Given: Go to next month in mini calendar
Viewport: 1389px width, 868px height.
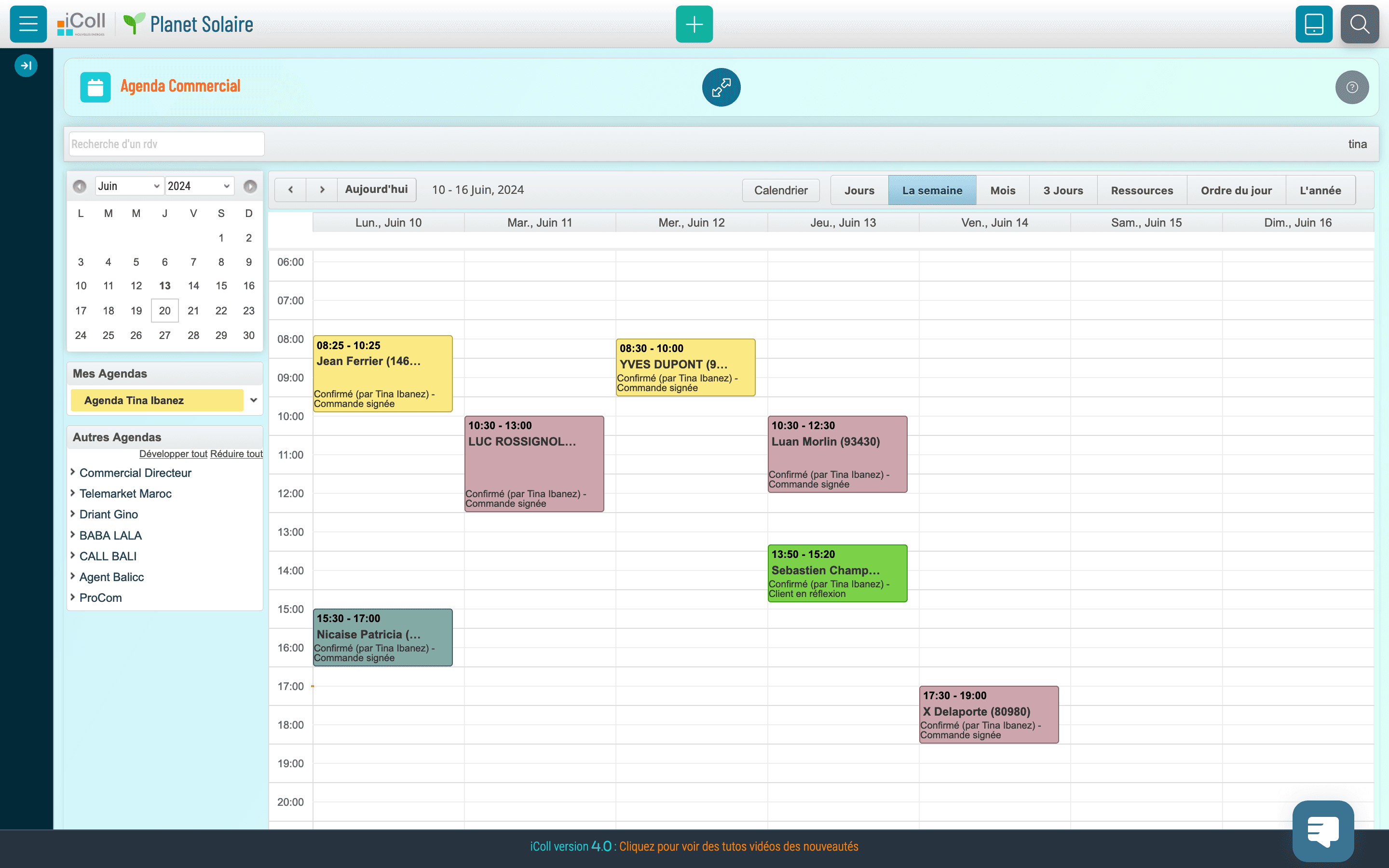Looking at the screenshot, I should pyautogui.click(x=250, y=186).
